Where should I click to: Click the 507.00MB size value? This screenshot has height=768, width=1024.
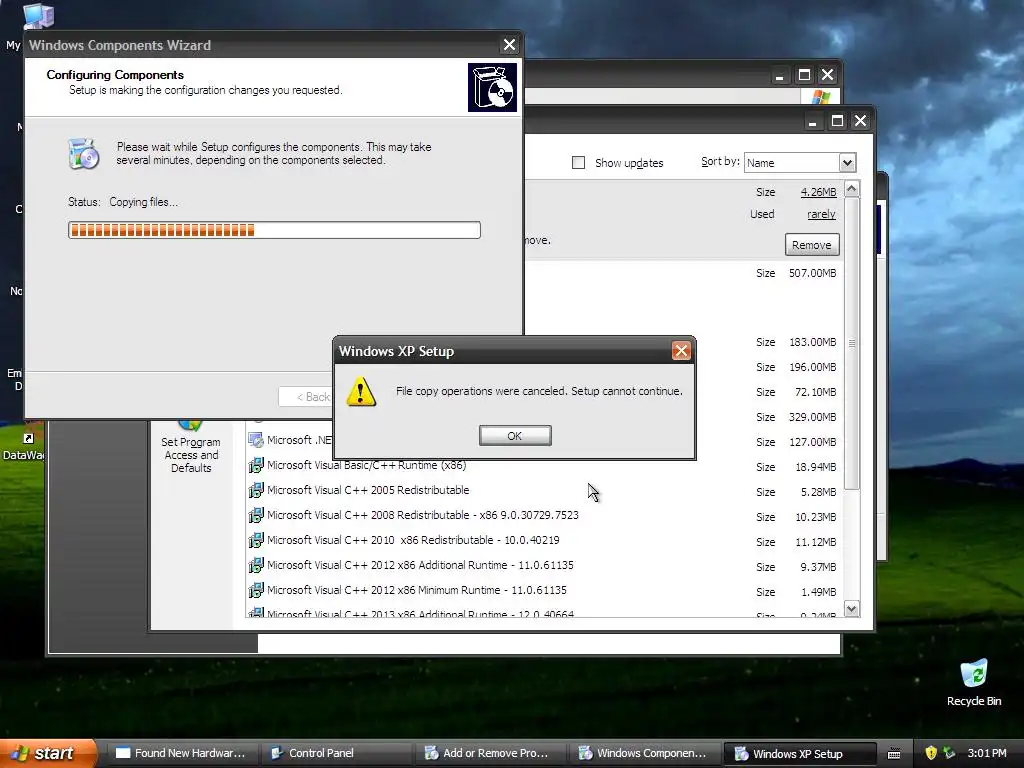tap(812, 273)
